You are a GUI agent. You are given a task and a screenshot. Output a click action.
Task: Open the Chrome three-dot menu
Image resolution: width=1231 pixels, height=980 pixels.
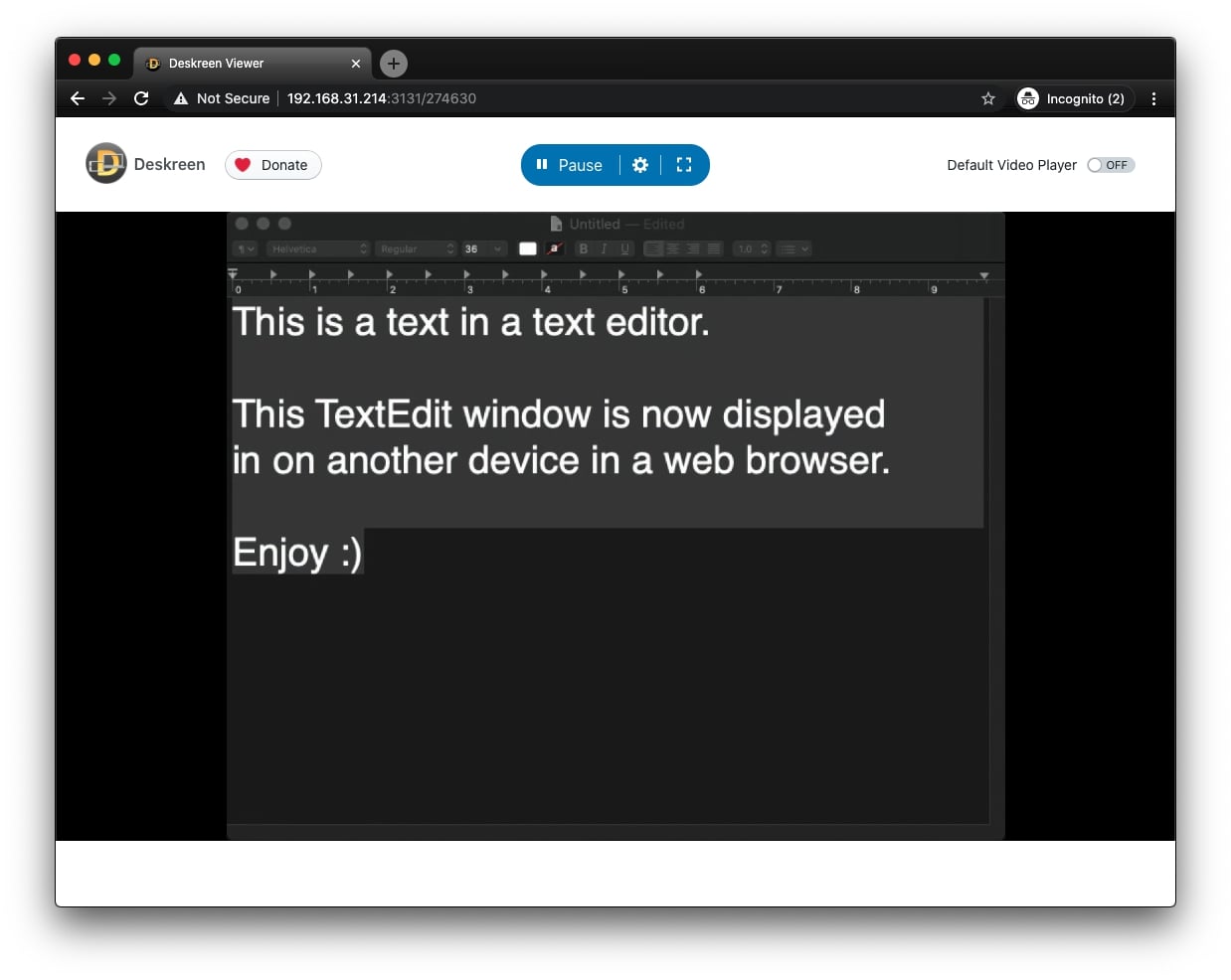pyautogui.click(x=1153, y=98)
